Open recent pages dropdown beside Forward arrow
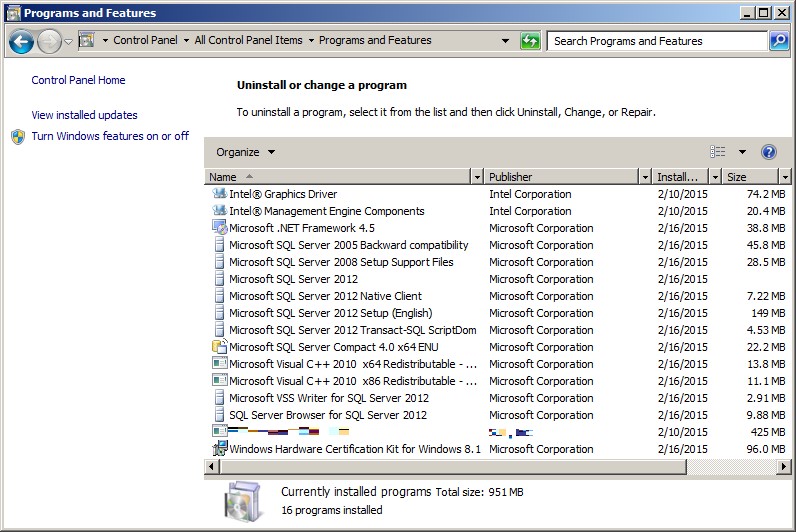Image resolution: width=796 pixels, height=532 pixels. [x=69, y=42]
